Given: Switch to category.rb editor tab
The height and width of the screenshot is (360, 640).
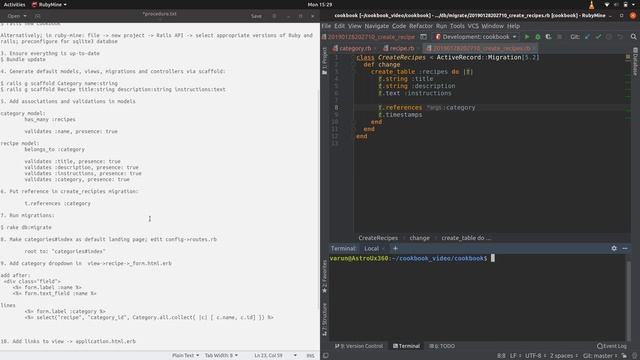Looking at the screenshot, I should pyautogui.click(x=354, y=48).
